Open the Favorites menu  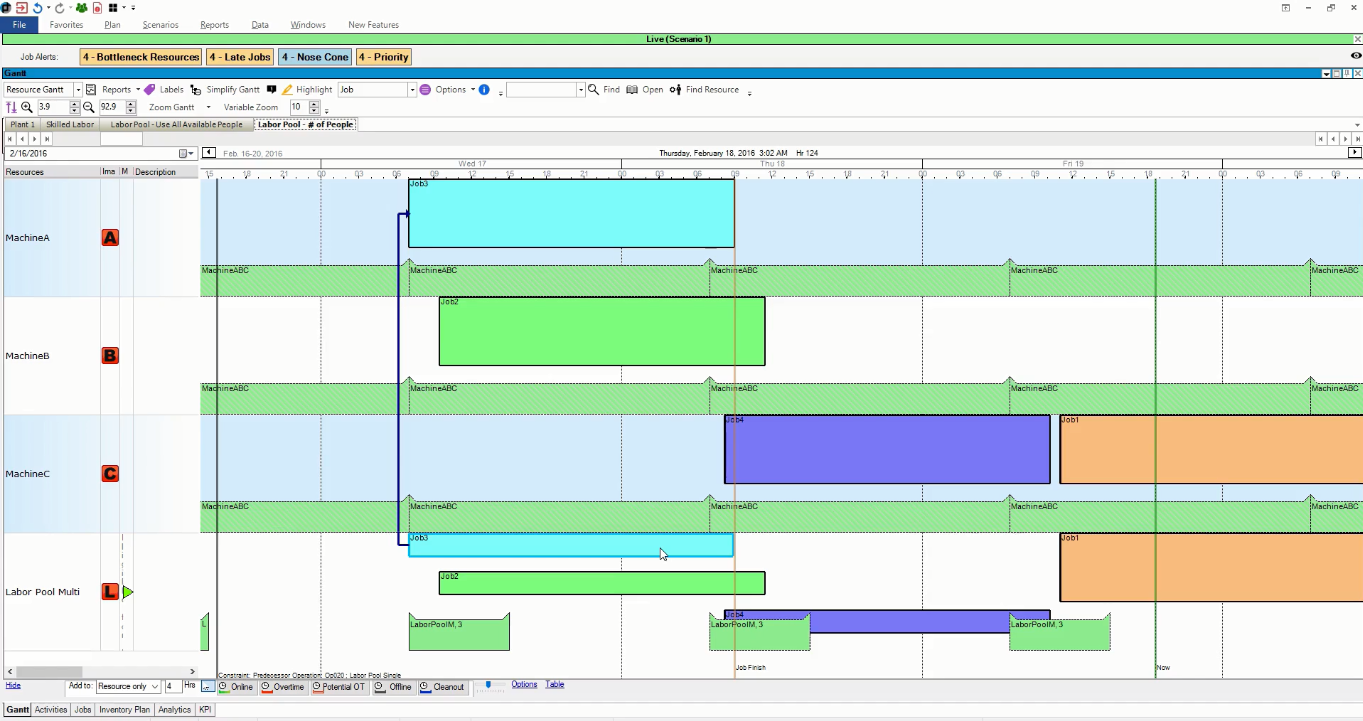[67, 25]
